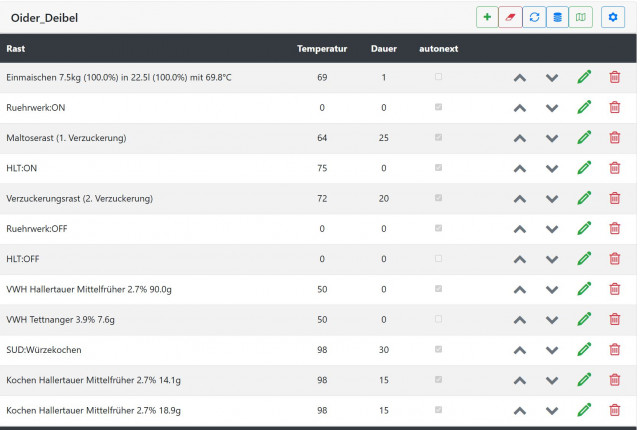This screenshot has height=430, width=640.
Task: Toggle autonext for Verzuckerungsrast row
Action: (438, 198)
